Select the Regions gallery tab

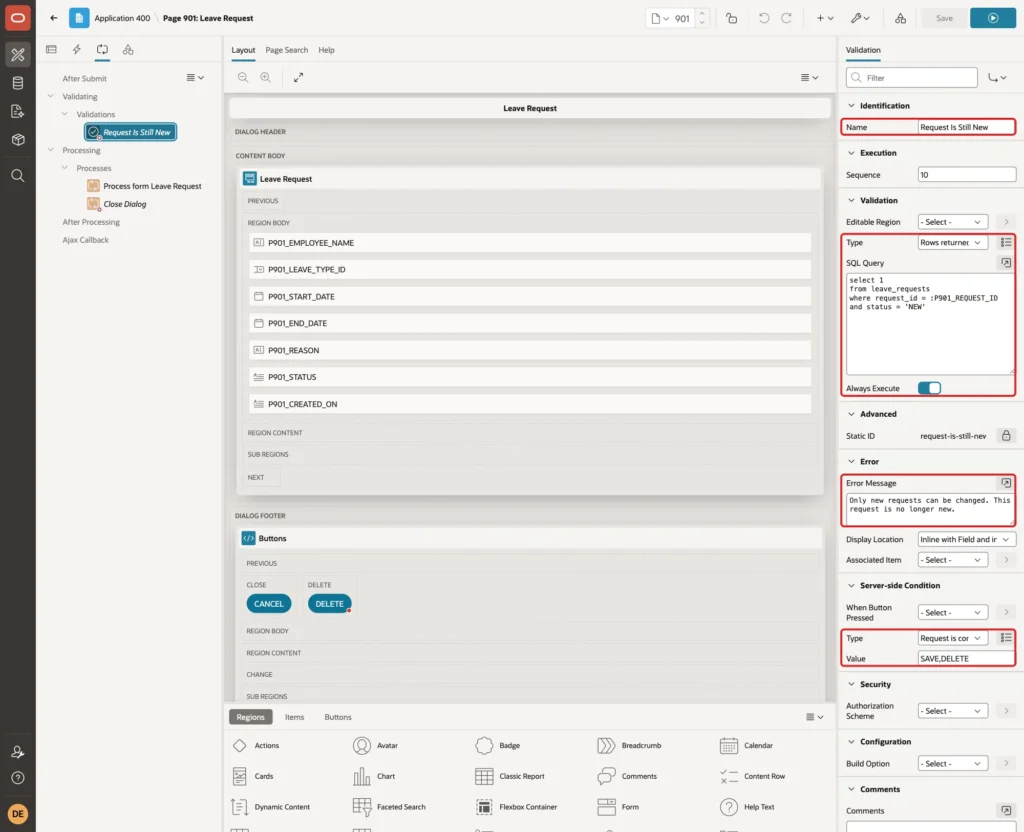pos(251,717)
